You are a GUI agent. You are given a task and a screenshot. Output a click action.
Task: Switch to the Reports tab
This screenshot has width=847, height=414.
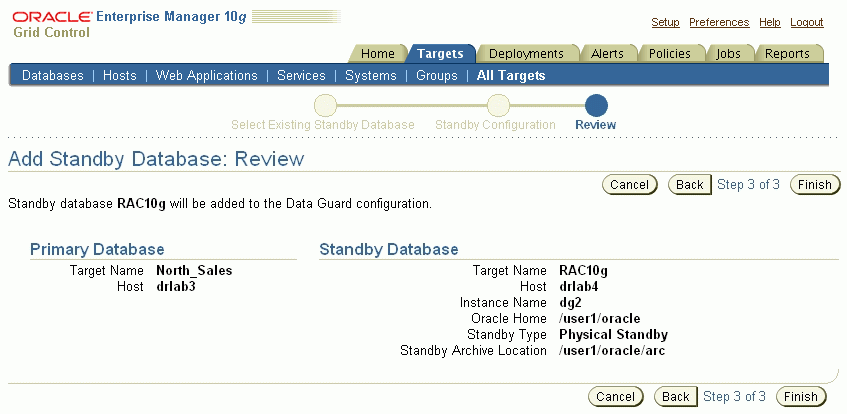pyautogui.click(x=787, y=54)
